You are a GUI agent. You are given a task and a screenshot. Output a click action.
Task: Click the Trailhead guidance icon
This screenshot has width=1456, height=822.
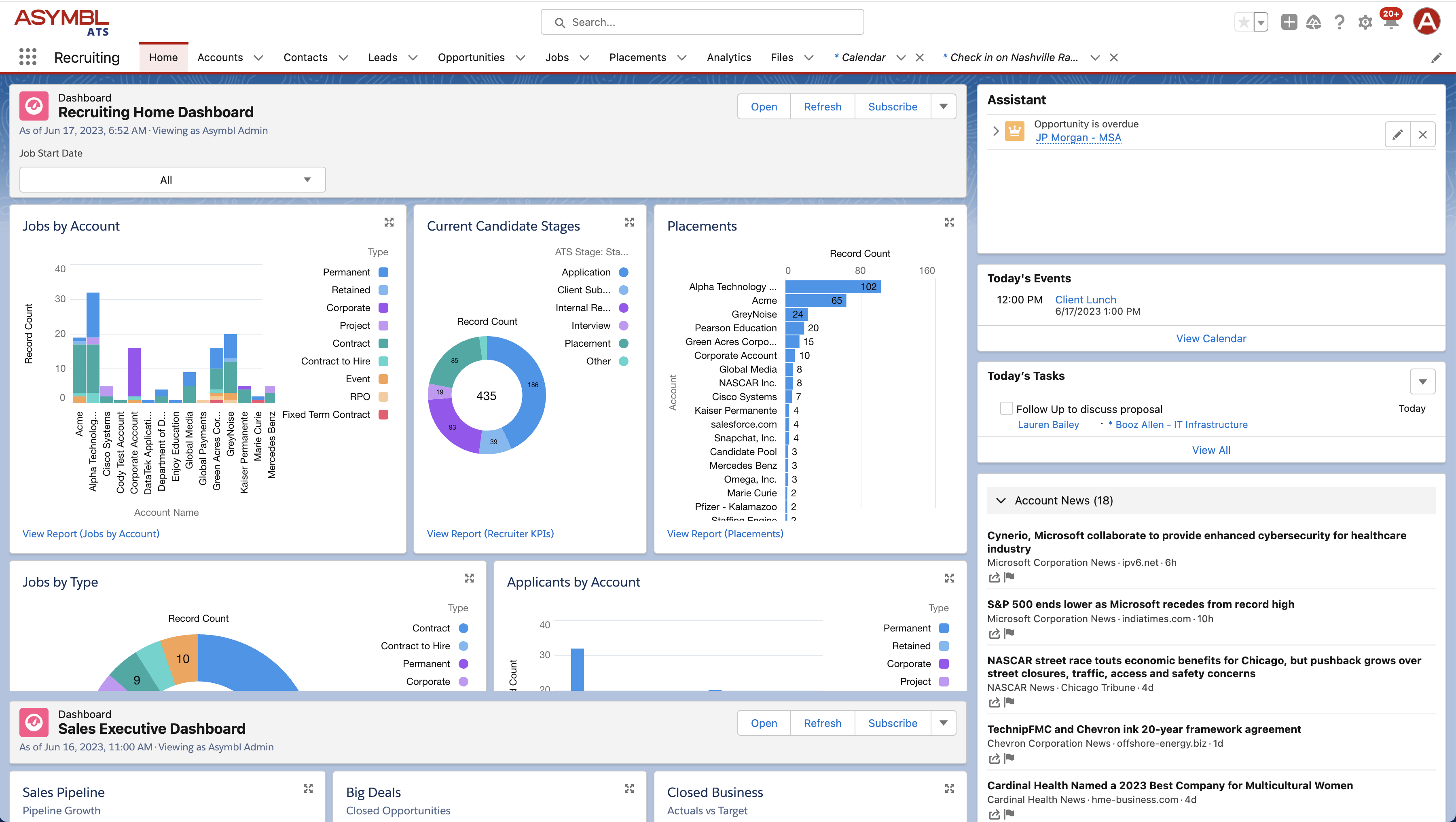[x=1314, y=23]
